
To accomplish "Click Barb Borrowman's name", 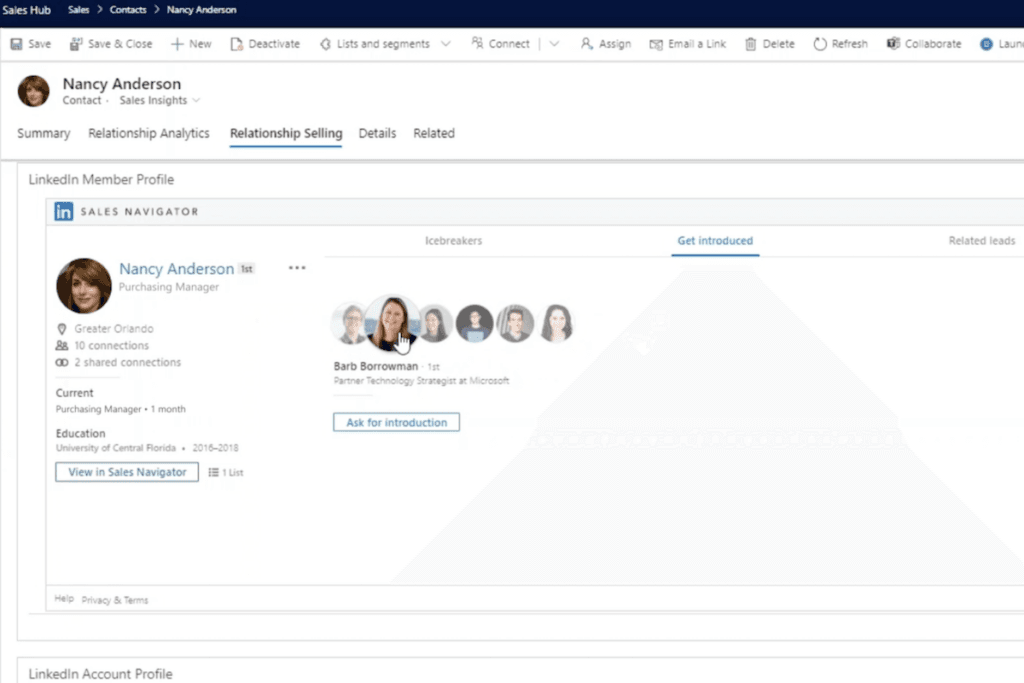I will click(376, 366).
